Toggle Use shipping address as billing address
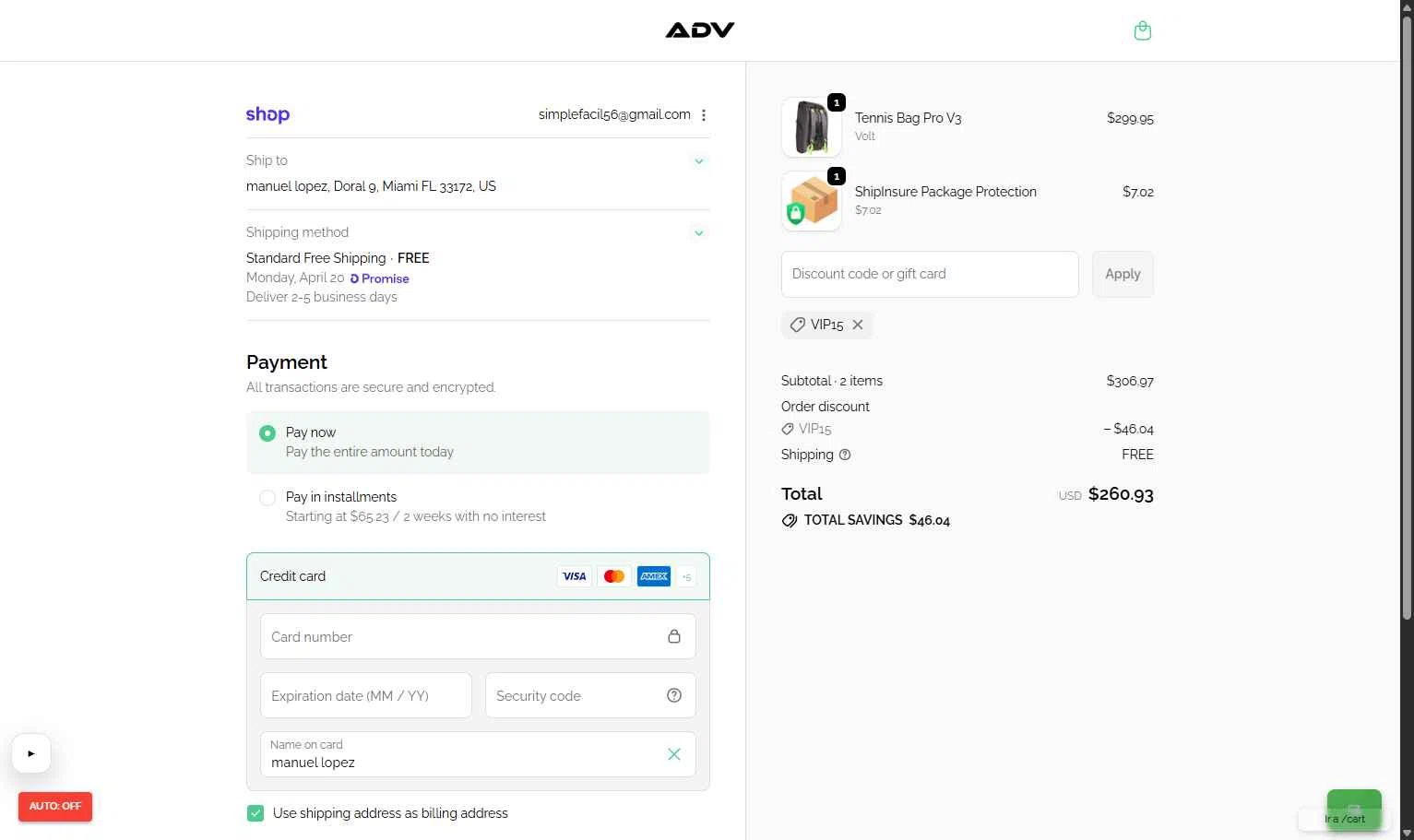This screenshot has height=840, width=1414. (255, 813)
